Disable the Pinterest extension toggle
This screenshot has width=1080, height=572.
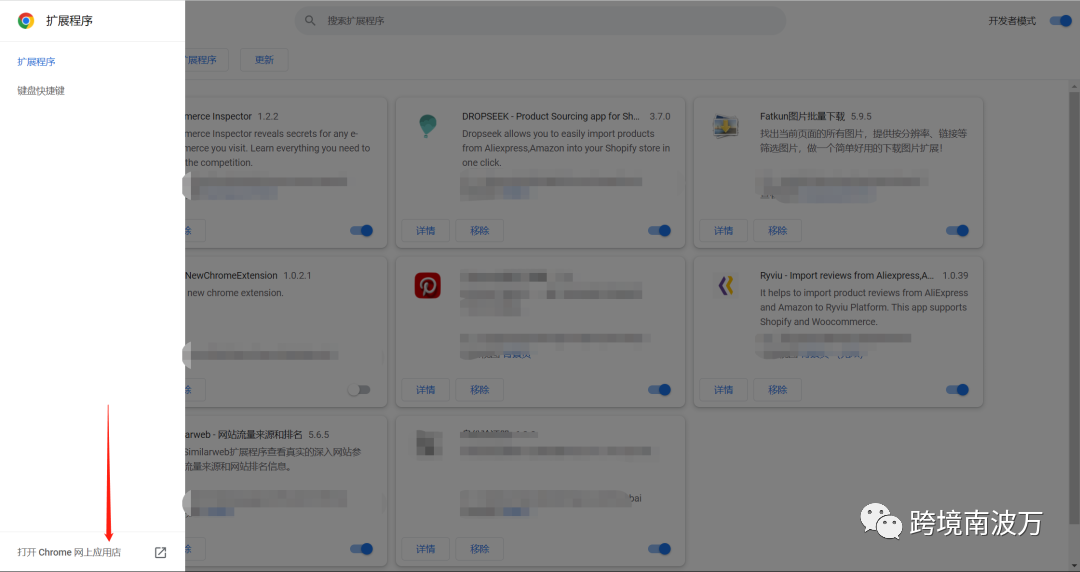[659, 389]
